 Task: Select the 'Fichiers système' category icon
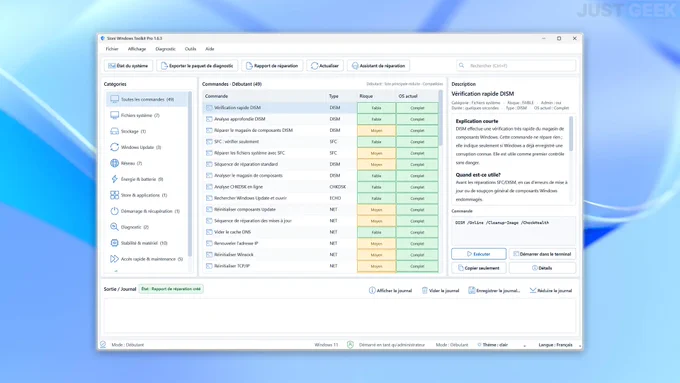point(114,115)
